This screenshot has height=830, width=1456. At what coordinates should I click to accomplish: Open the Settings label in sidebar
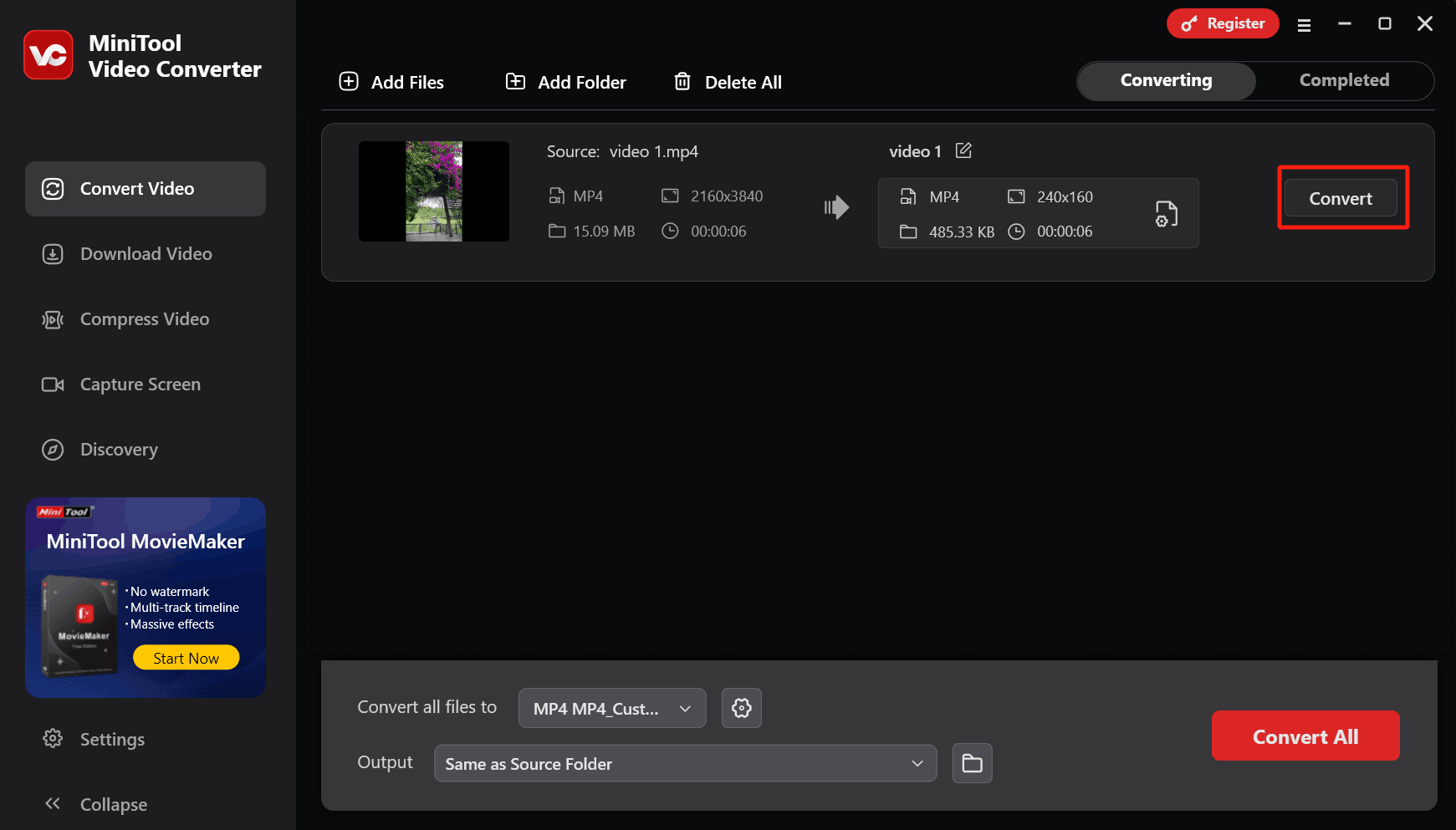[112, 740]
